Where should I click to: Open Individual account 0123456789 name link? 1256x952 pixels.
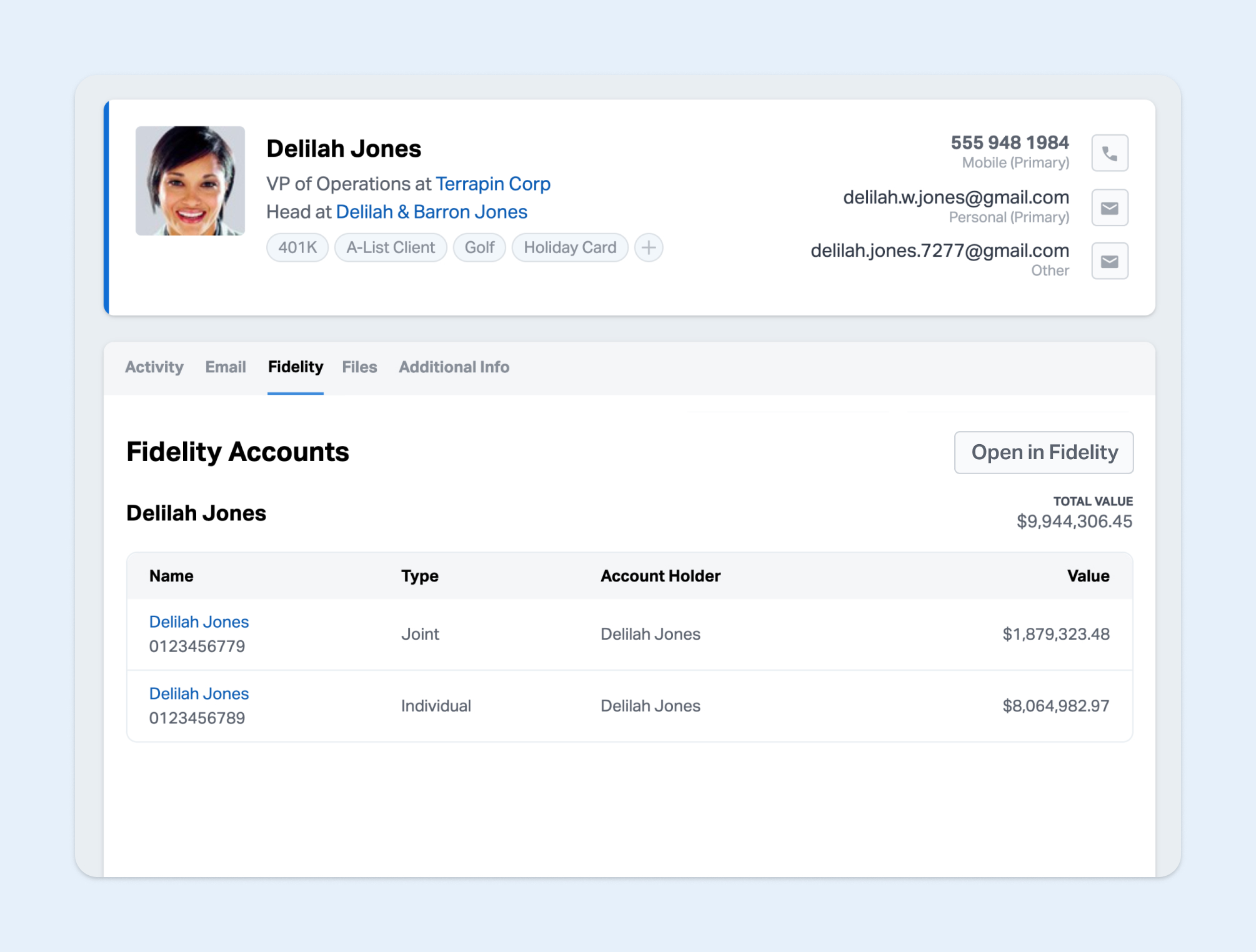[x=199, y=694]
